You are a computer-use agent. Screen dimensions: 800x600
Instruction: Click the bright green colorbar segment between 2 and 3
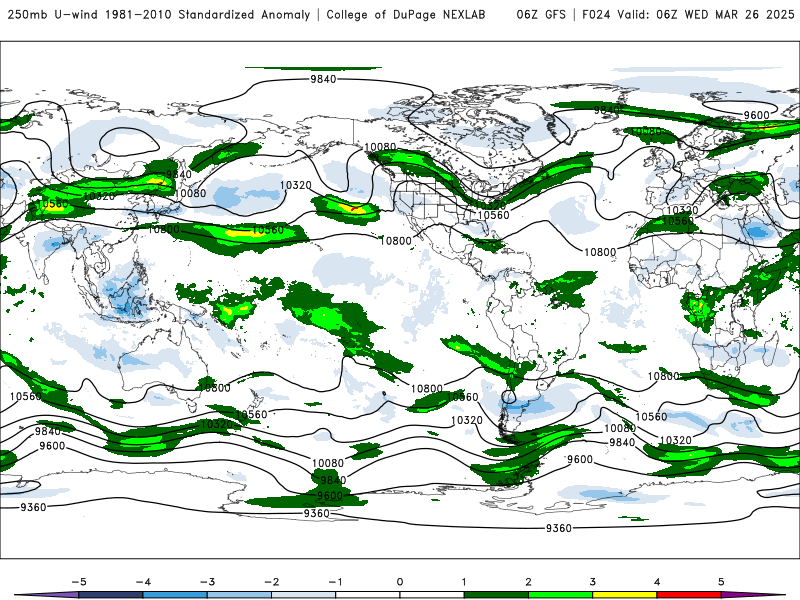(x=560, y=595)
